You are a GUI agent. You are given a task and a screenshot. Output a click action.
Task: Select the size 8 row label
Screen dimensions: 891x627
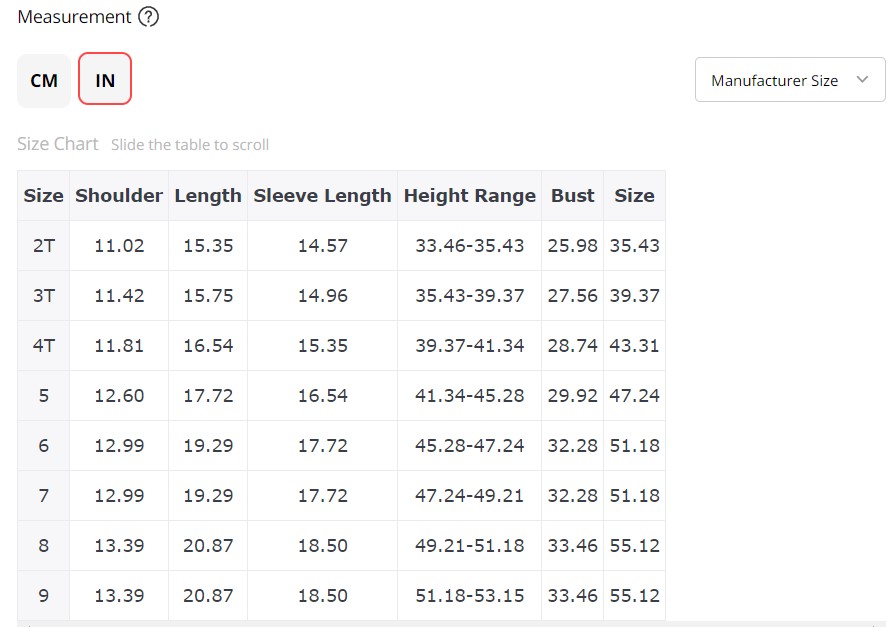(44, 546)
